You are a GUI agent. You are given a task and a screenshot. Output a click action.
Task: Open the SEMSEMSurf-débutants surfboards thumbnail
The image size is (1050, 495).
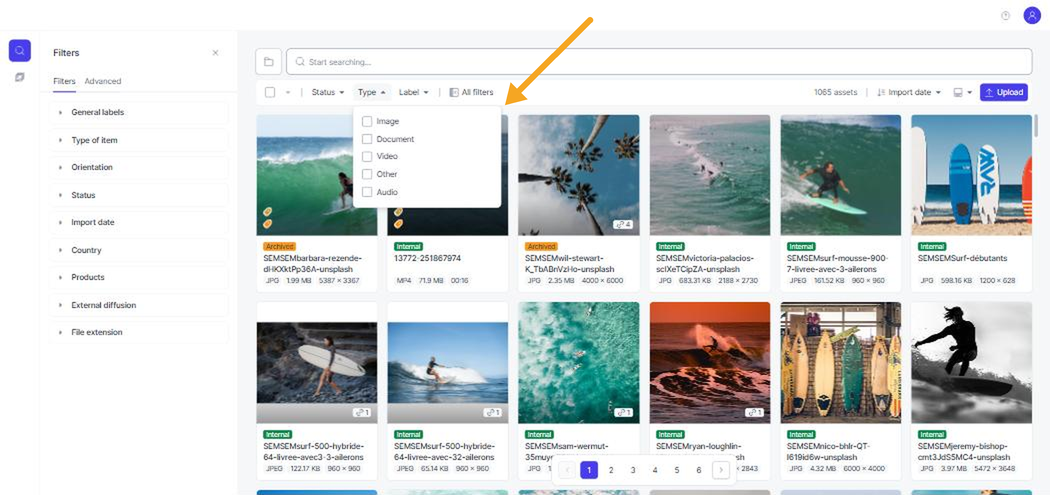pyautogui.click(x=972, y=175)
